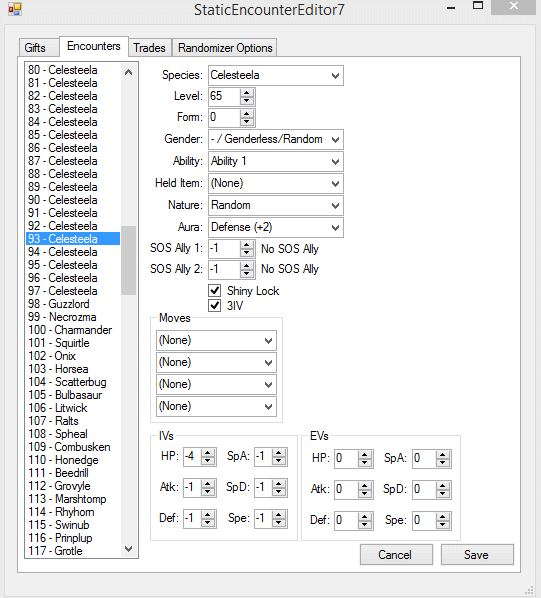
Task: Open the Trades tab
Action: pyautogui.click(x=149, y=48)
